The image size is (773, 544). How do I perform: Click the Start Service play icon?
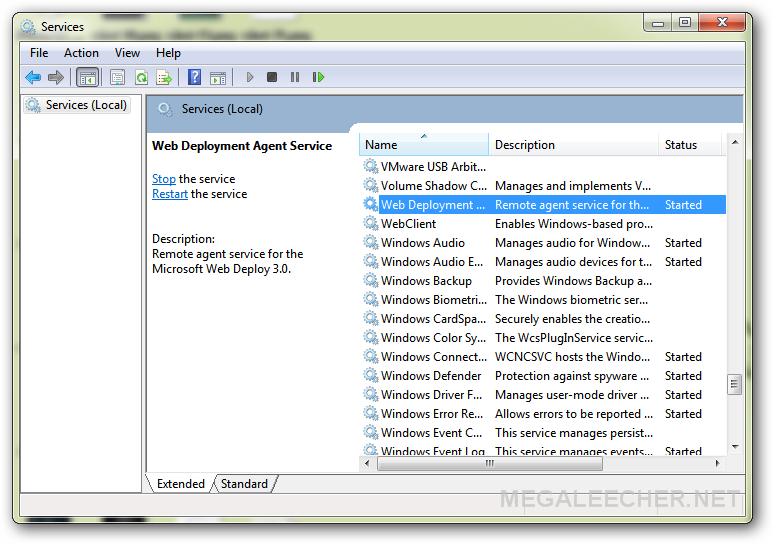coord(249,77)
